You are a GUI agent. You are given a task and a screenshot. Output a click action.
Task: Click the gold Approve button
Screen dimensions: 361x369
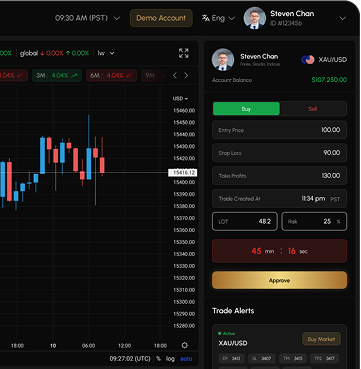tap(279, 280)
